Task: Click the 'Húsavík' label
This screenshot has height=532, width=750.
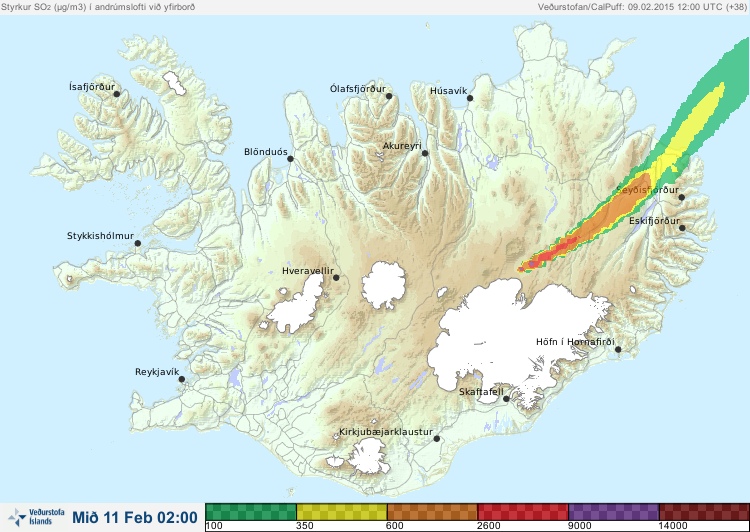Action: pos(449,91)
